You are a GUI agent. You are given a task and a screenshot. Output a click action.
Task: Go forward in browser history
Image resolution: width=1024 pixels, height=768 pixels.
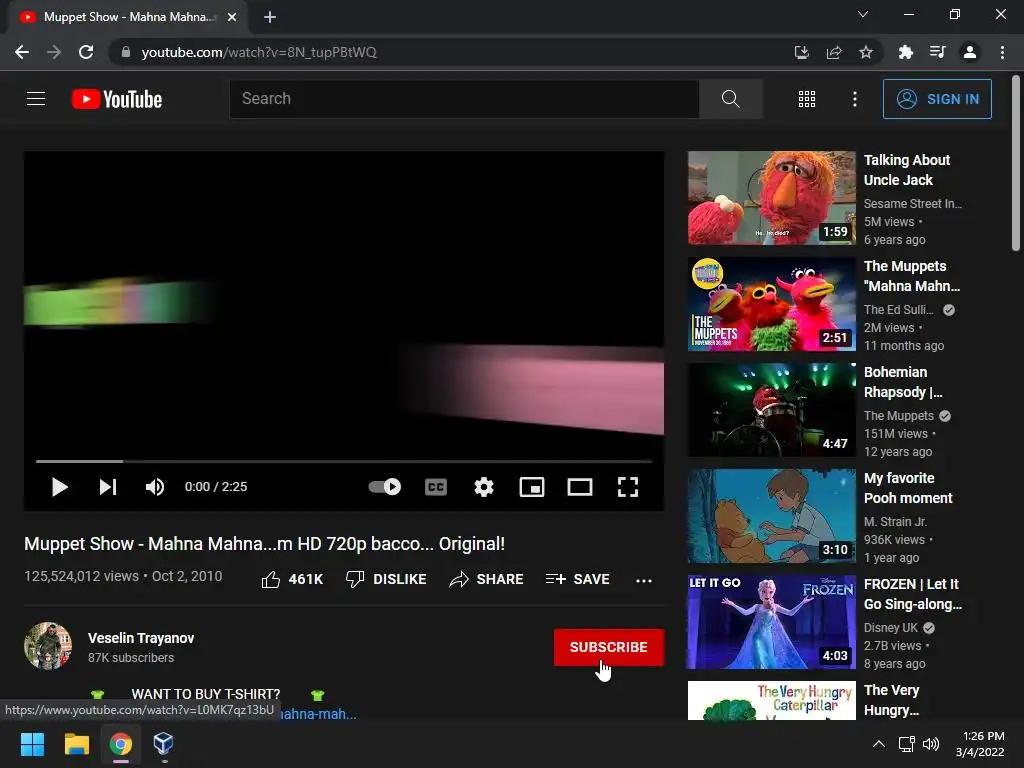(x=54, y=52)
